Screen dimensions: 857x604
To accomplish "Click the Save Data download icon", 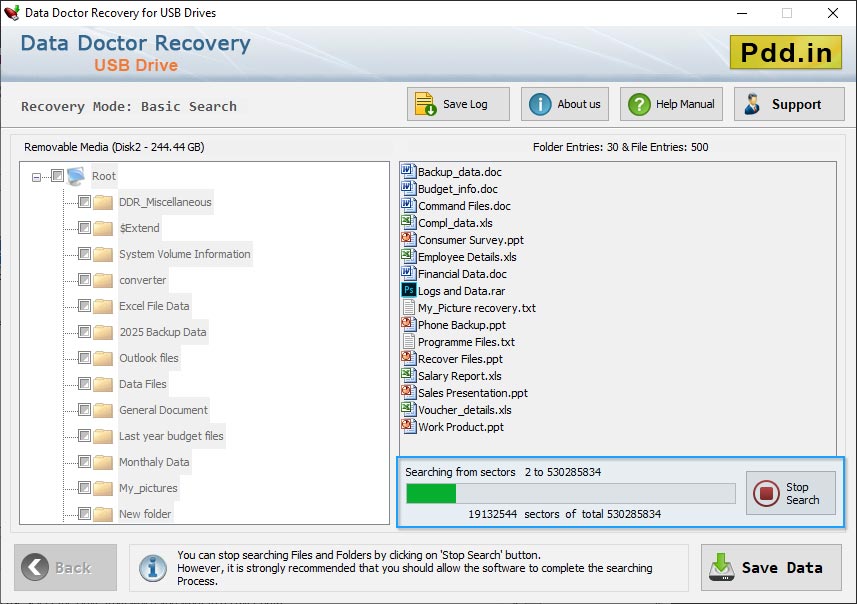I will click(721, 567).
